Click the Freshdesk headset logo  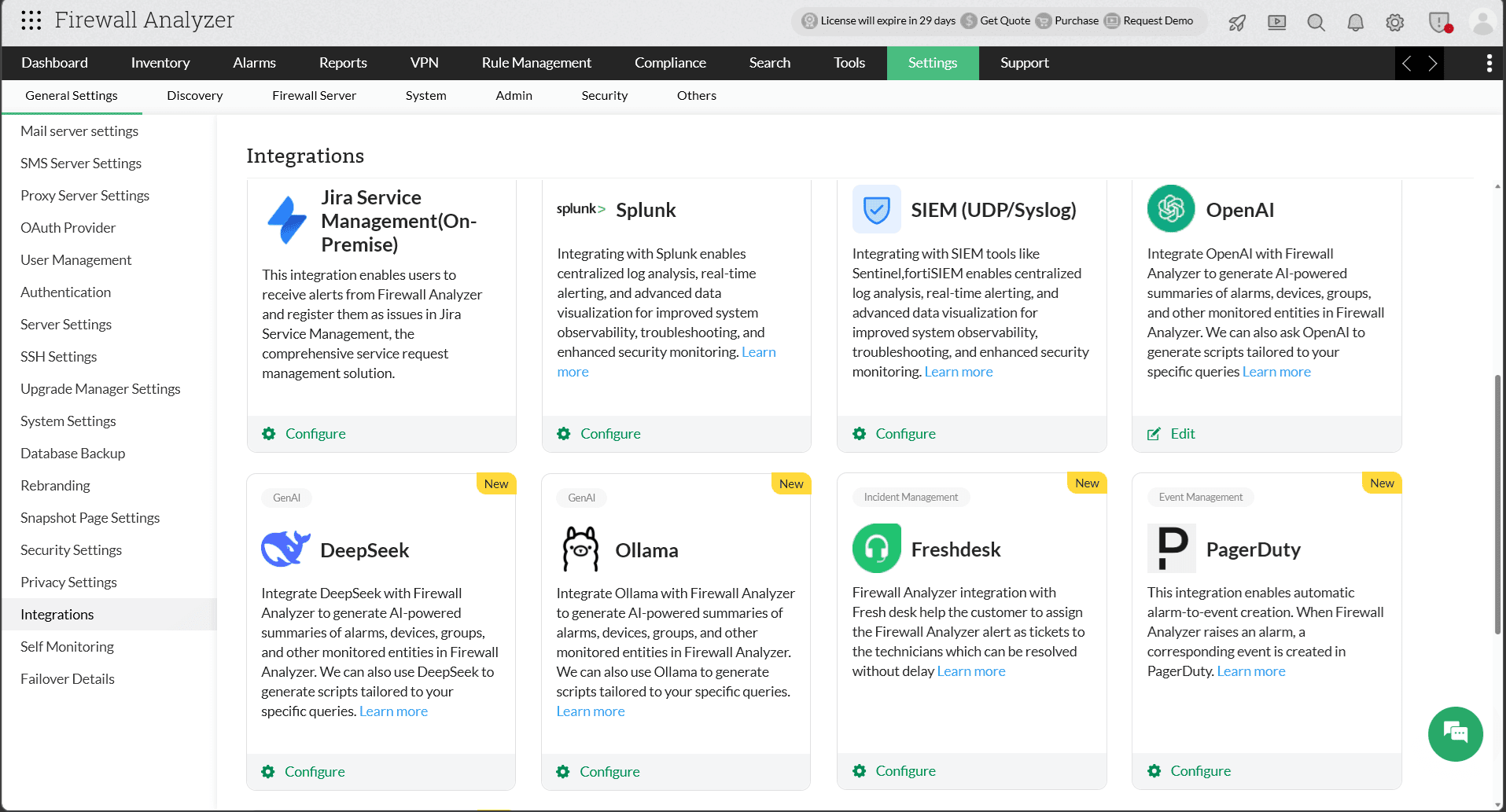(x=876, y=548)
